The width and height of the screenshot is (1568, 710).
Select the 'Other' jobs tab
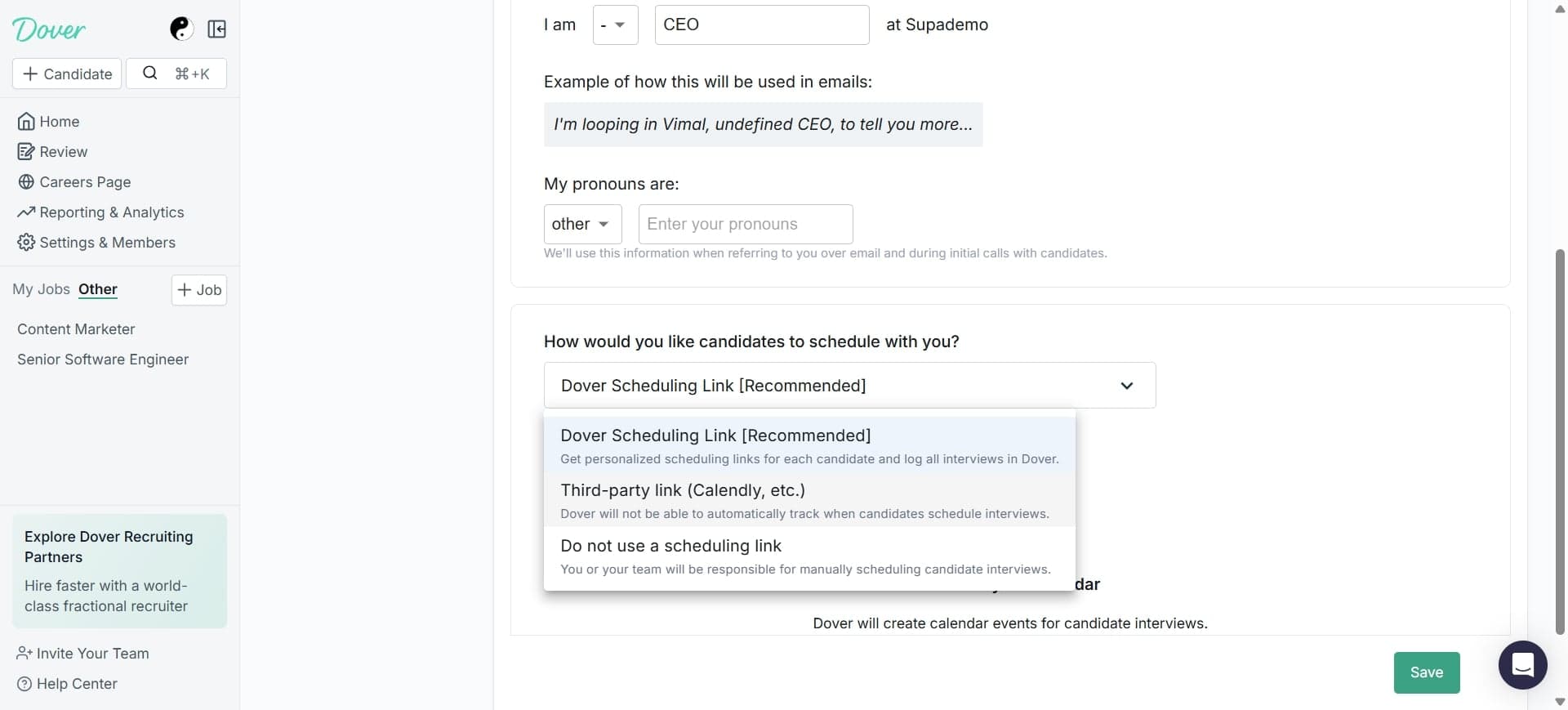pos(98,289)
